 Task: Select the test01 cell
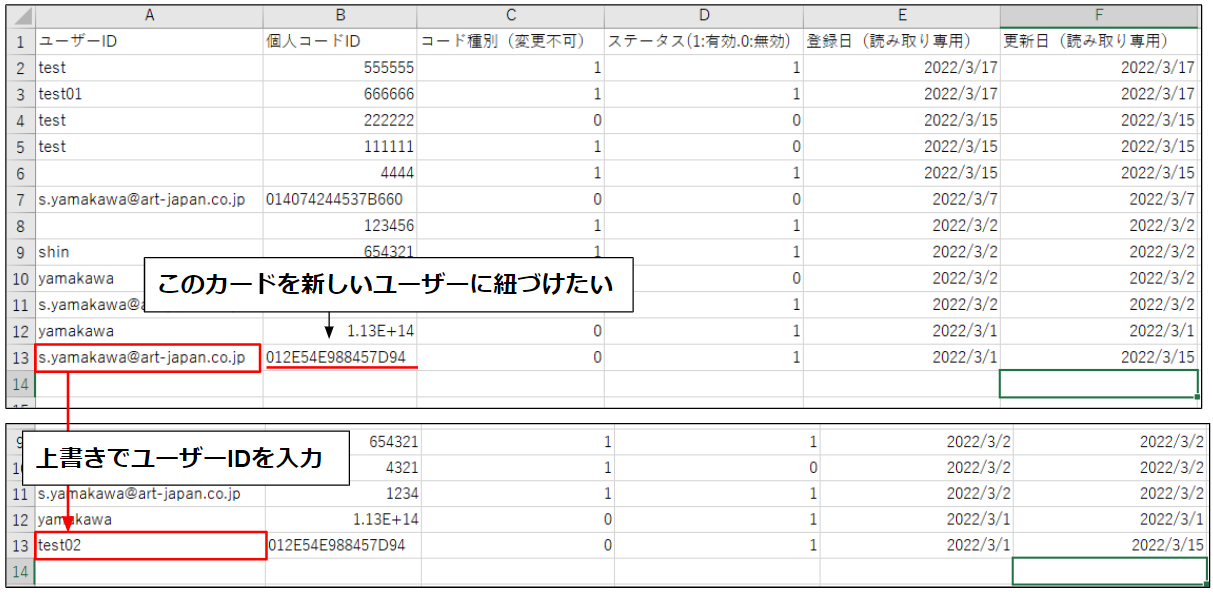tap(150, 94)
